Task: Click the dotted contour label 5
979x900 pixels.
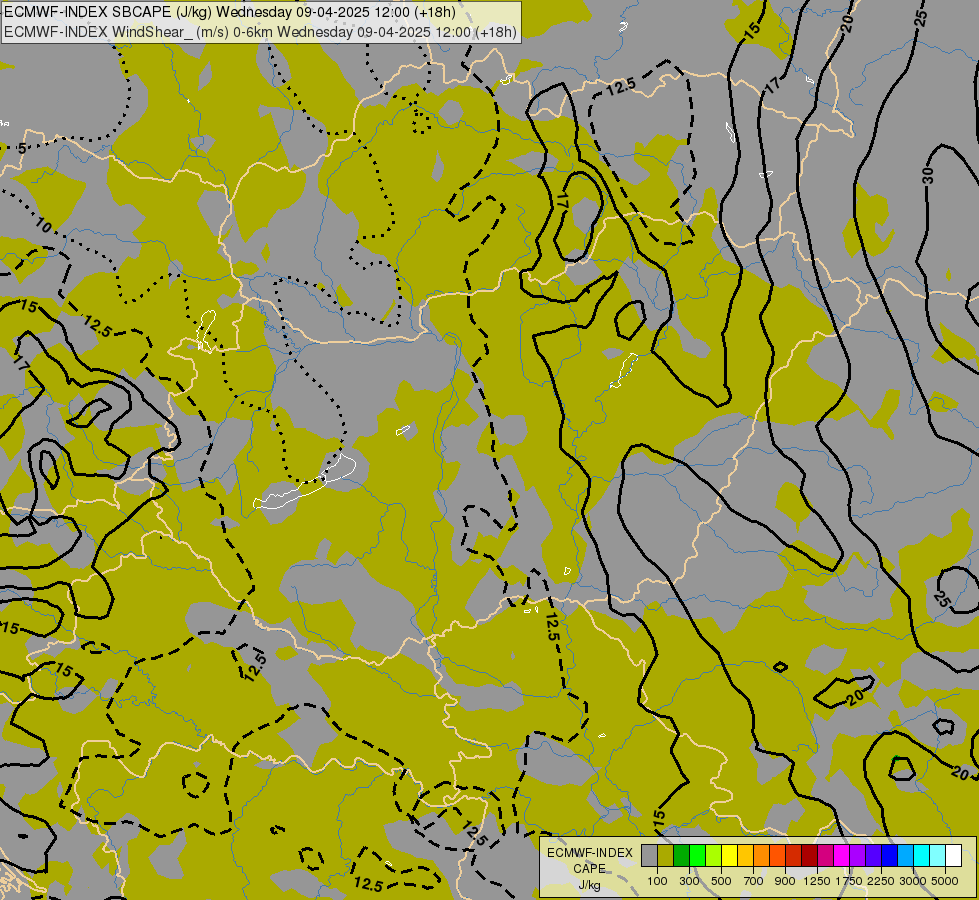Action: tap(22, 149)
